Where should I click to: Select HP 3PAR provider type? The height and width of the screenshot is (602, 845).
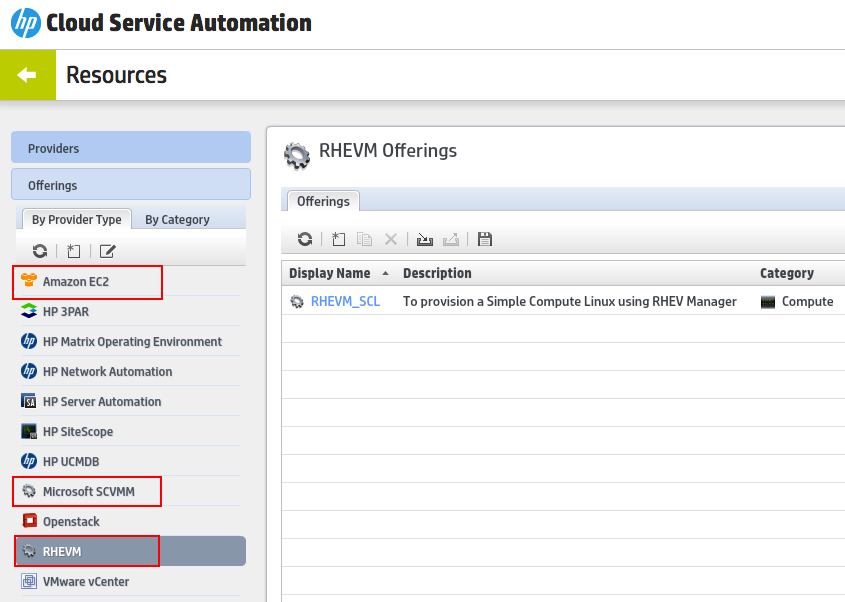130,312
